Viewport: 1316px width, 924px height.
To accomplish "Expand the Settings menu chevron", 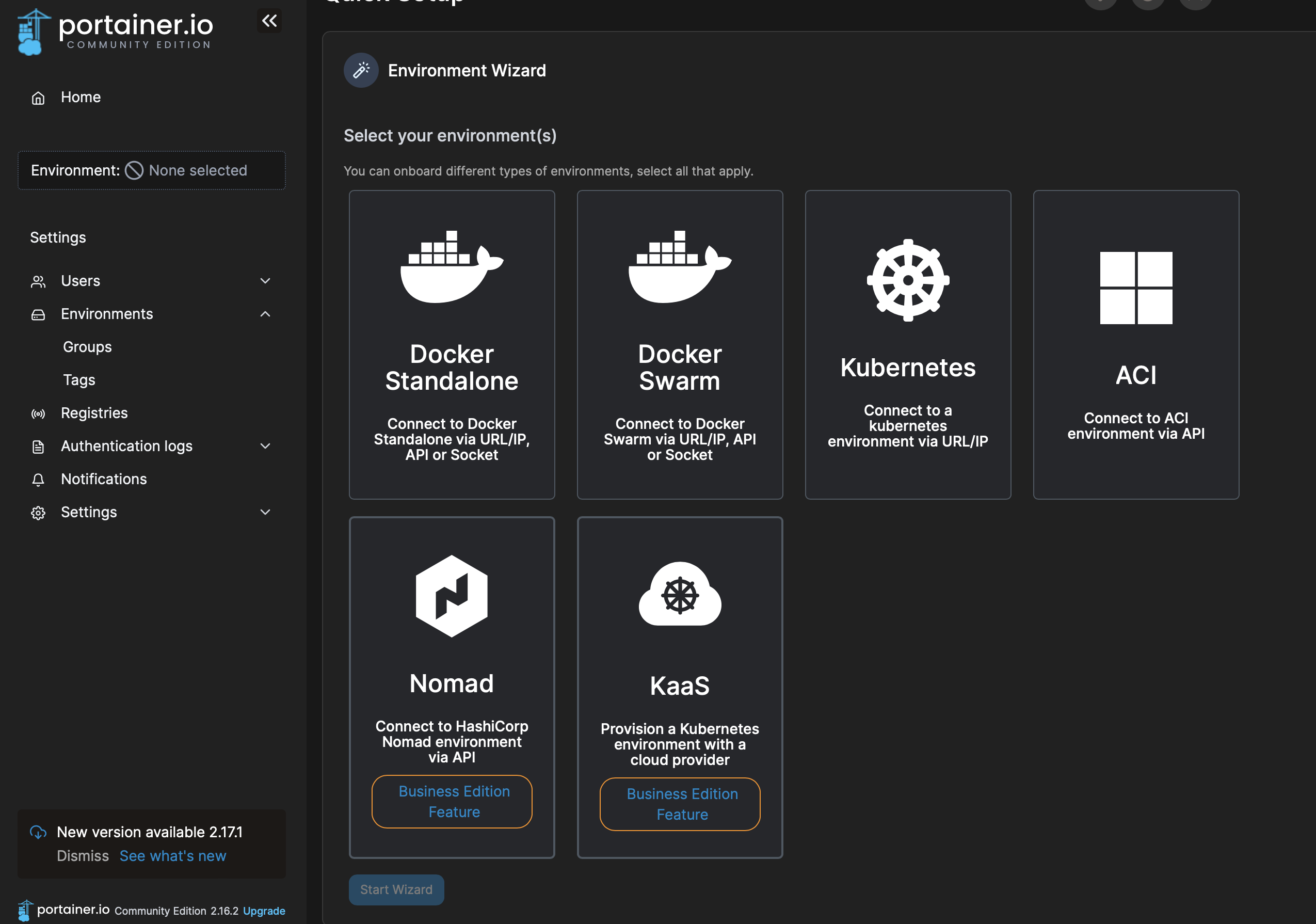I will pyautogui.click(x=265, y=513).
